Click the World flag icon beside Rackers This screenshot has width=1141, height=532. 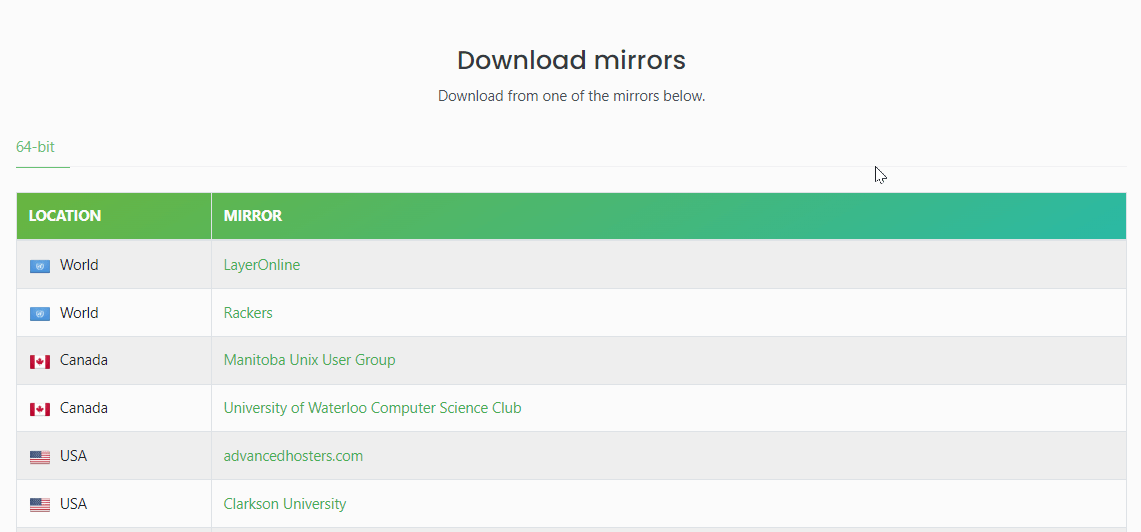[40, 314]
